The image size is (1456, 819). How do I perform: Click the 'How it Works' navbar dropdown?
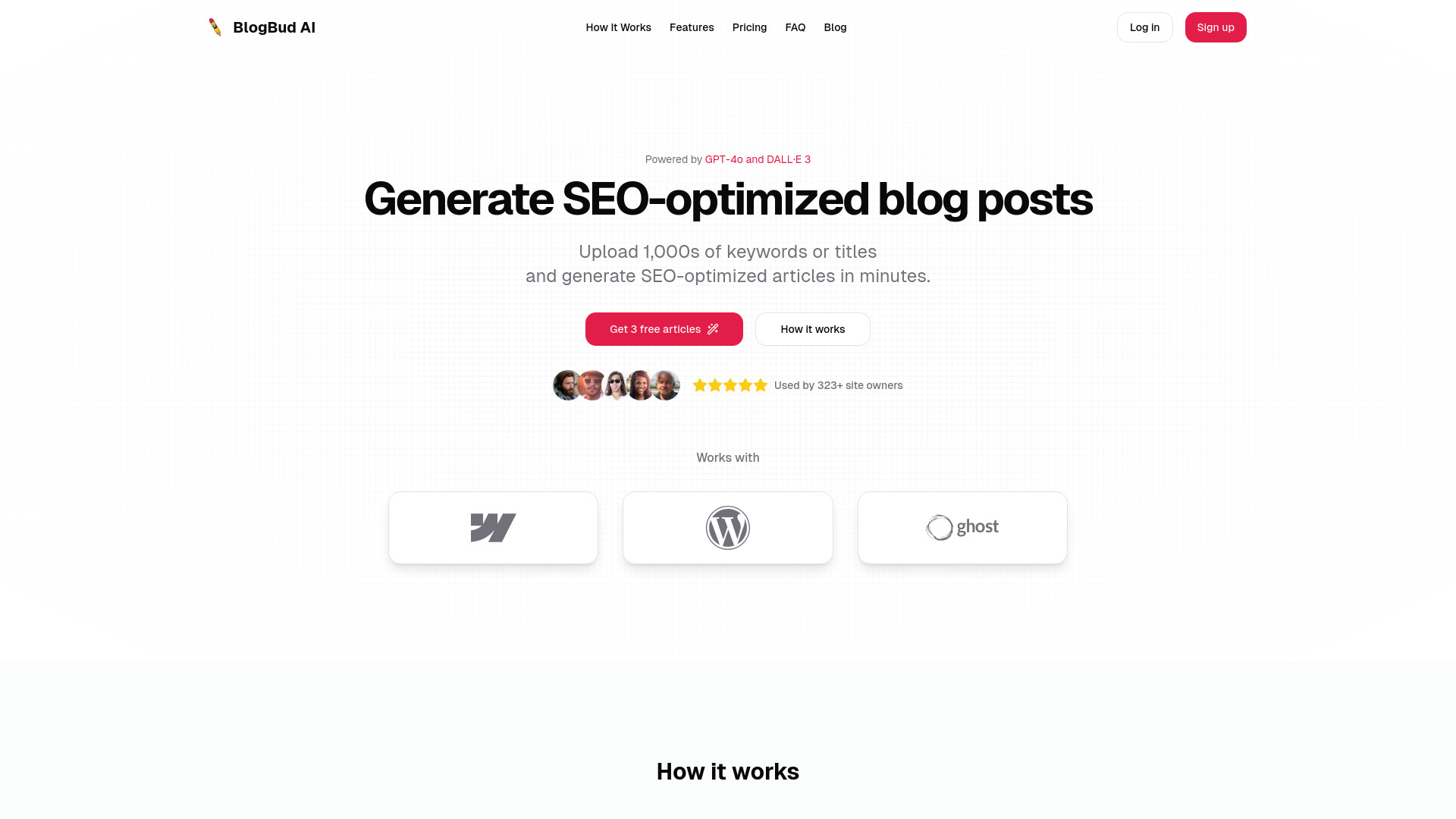618,27
